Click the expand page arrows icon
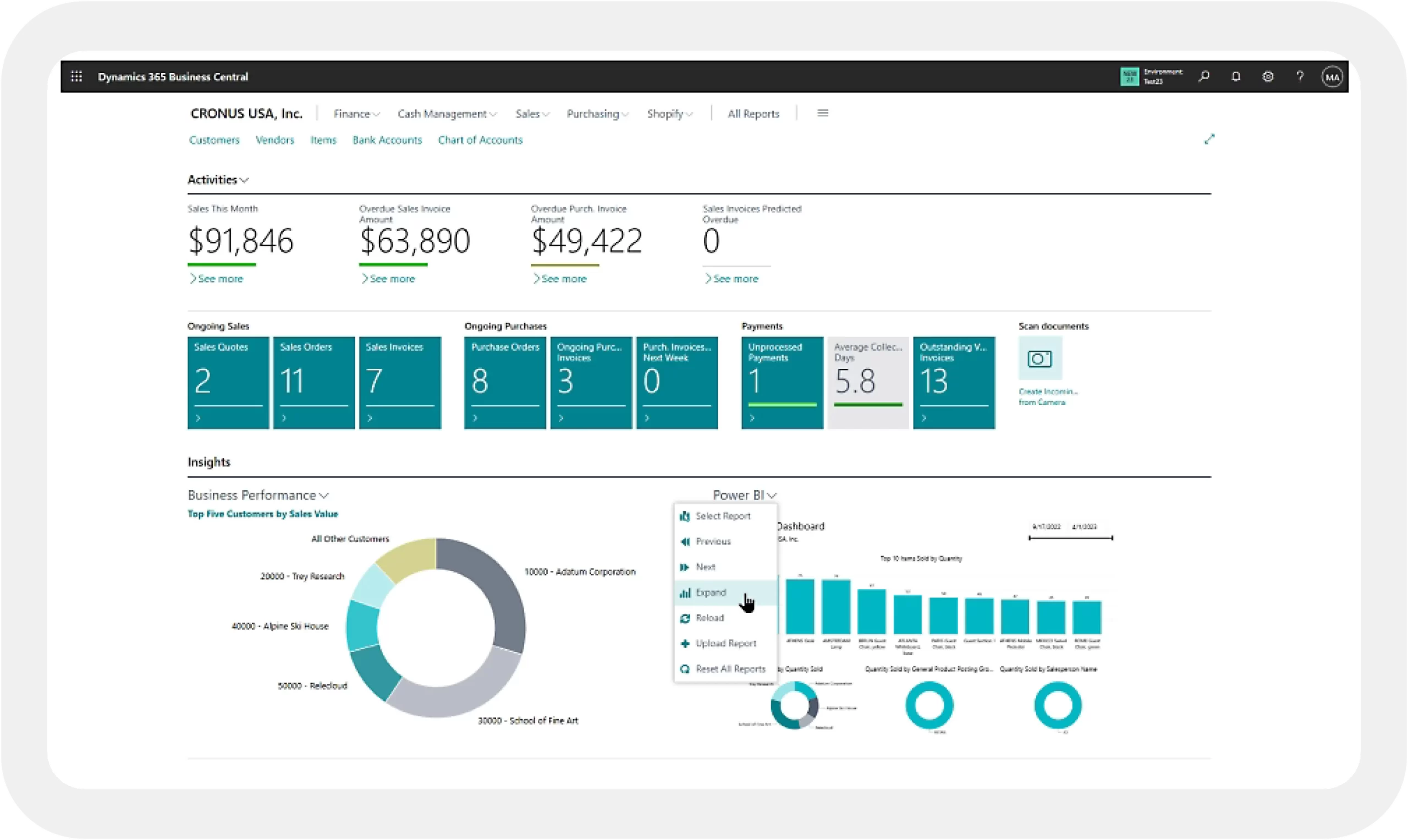 [1209, 139]
